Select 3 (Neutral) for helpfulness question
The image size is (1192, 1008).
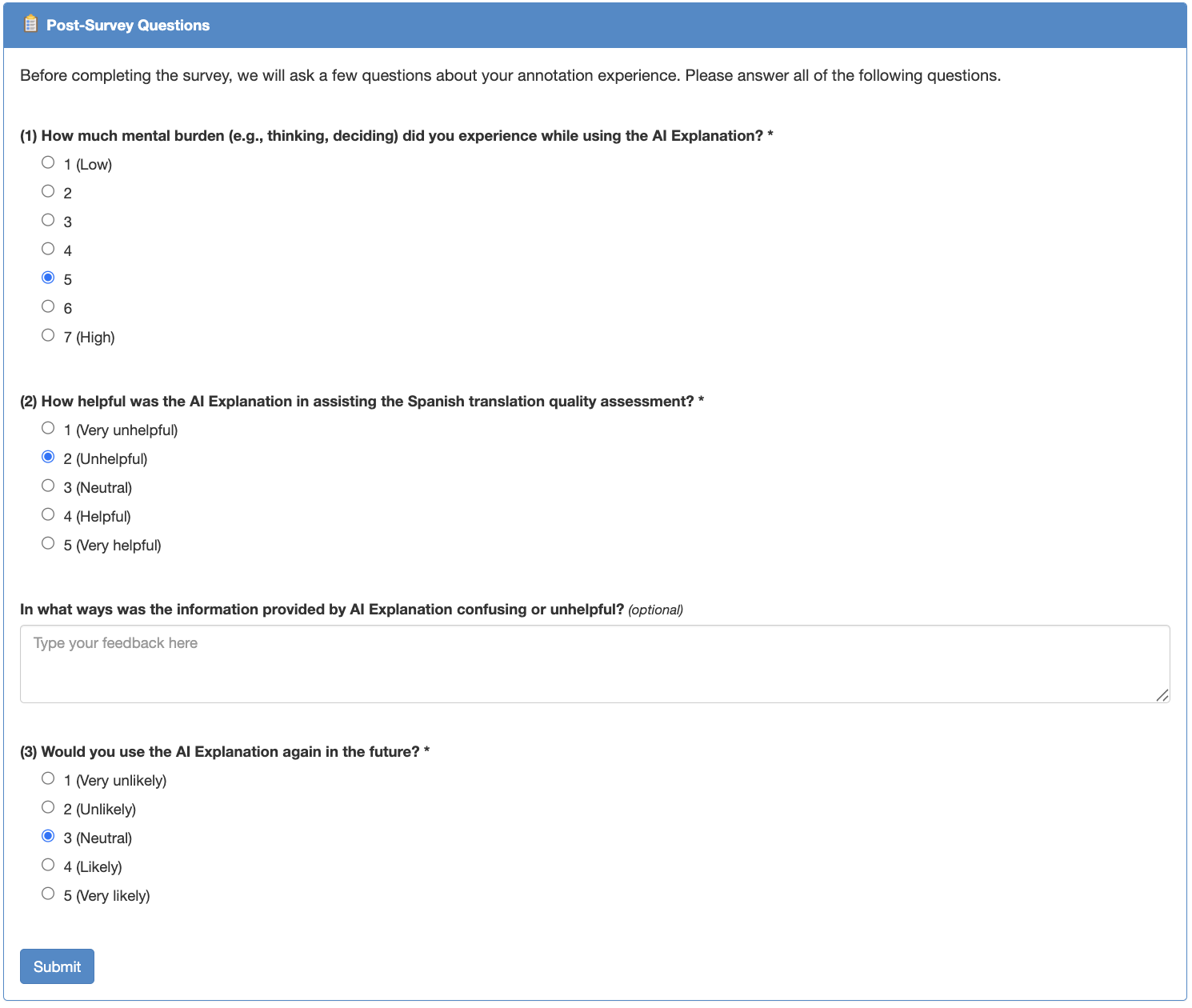pyautogui.click(x=48, y=486)
